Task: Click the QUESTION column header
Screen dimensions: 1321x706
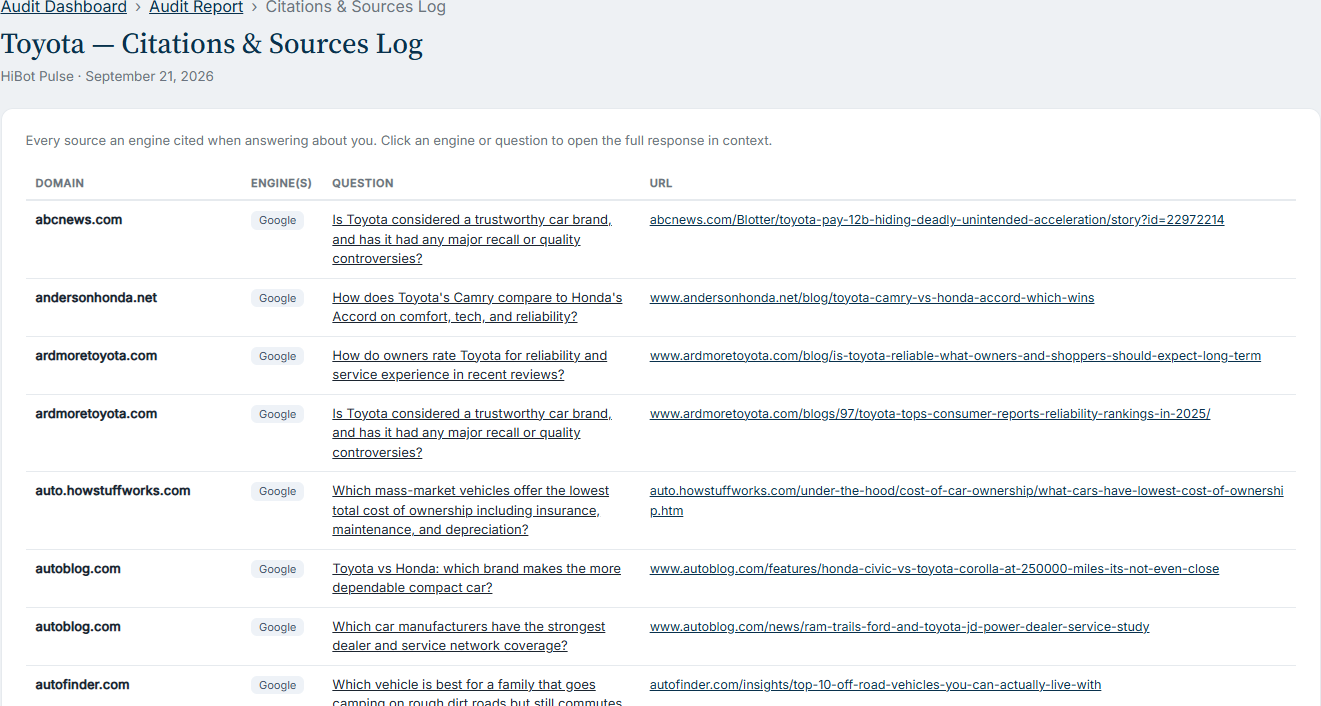Action: [363, 183]
